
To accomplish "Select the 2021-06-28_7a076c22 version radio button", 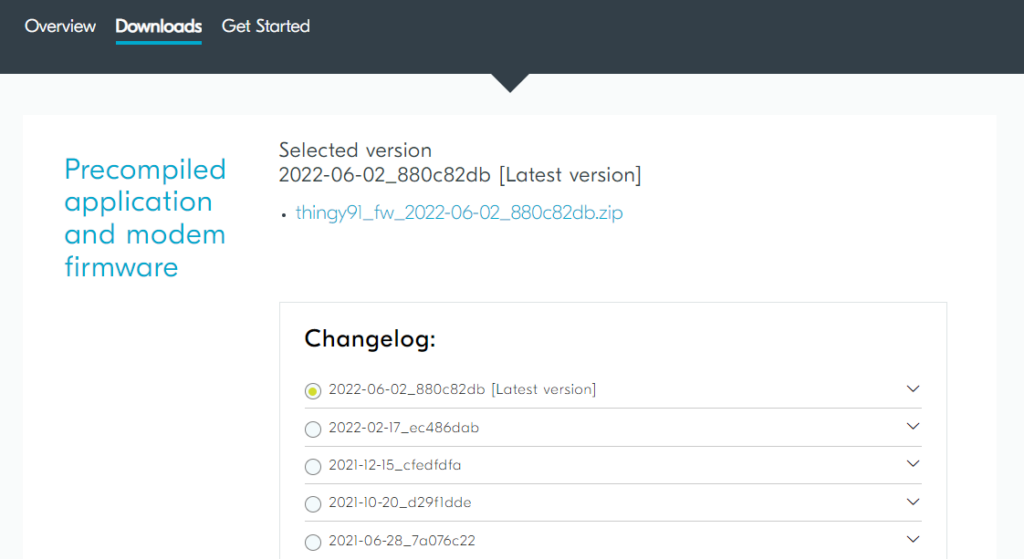I will (x=313, y=542).
